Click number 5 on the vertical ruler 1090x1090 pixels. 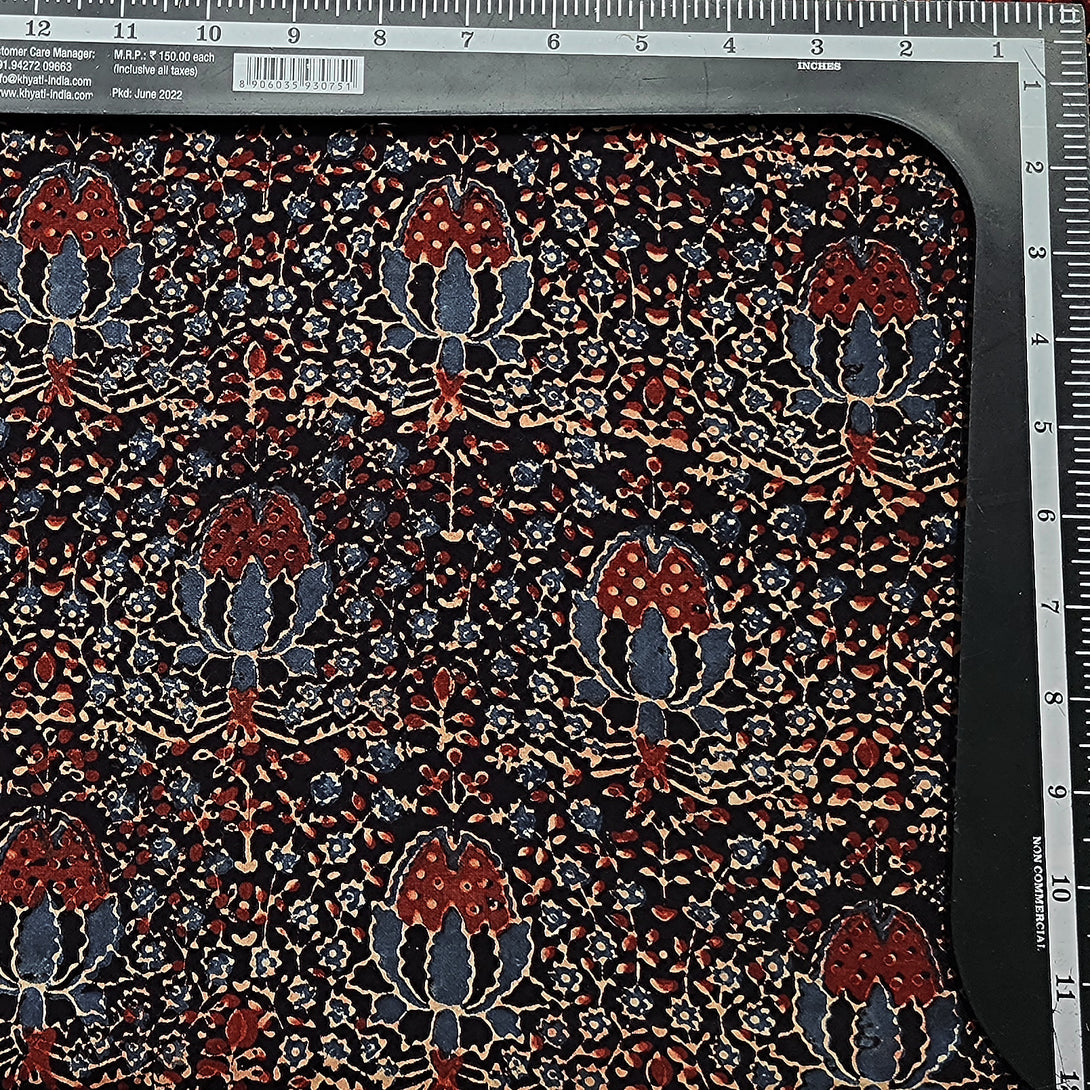[x=1043, y=427]
